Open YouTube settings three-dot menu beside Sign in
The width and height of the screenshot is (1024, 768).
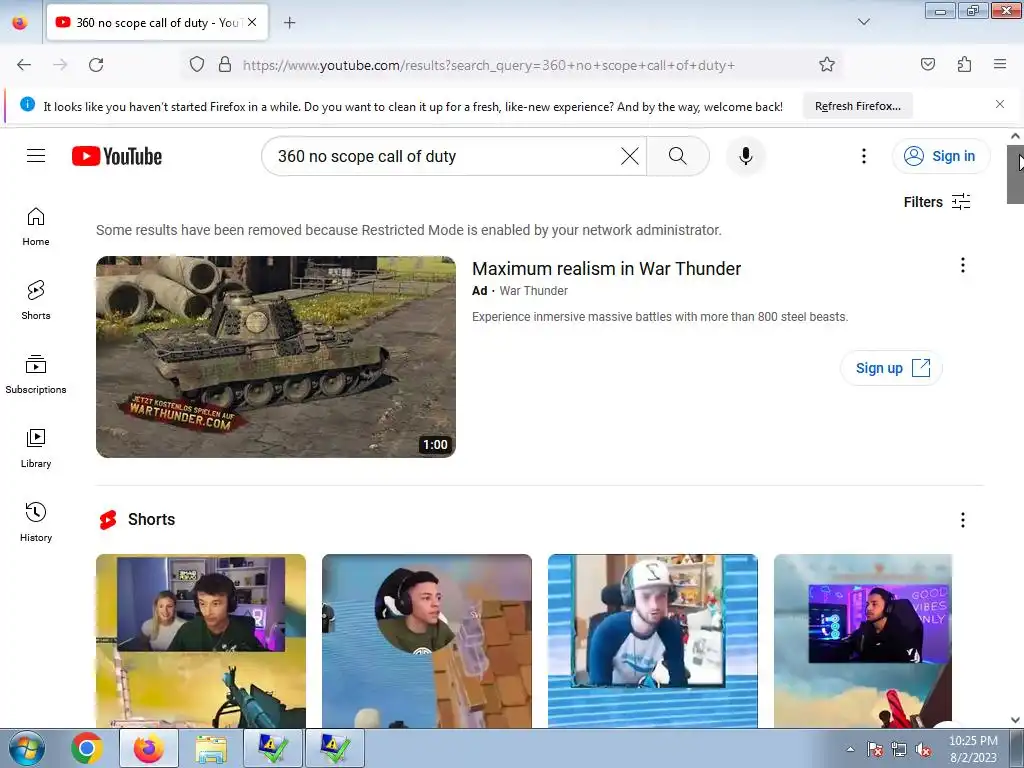pos(863,156)
